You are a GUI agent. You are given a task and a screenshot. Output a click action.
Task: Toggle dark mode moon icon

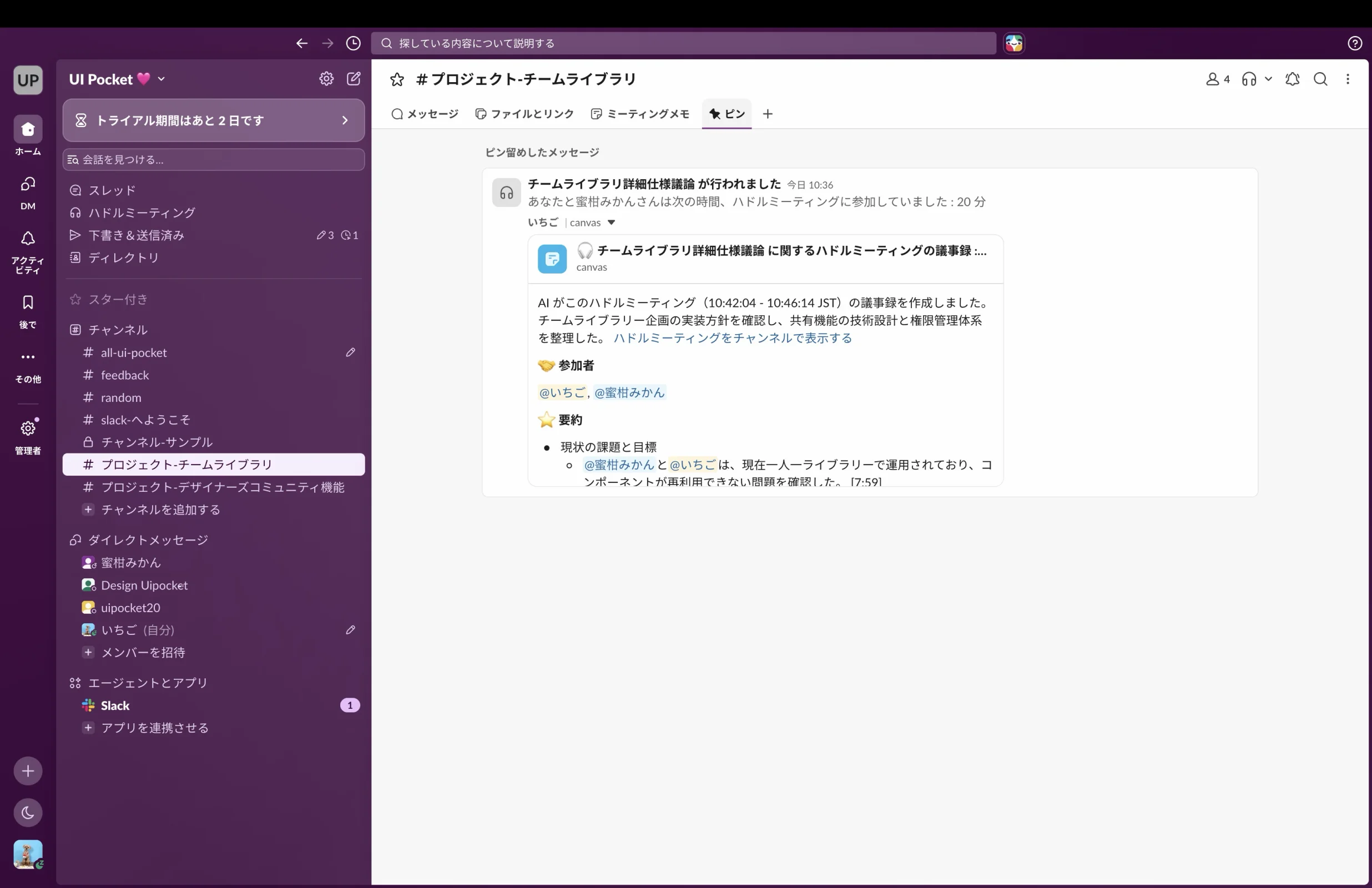click(28, 813)
